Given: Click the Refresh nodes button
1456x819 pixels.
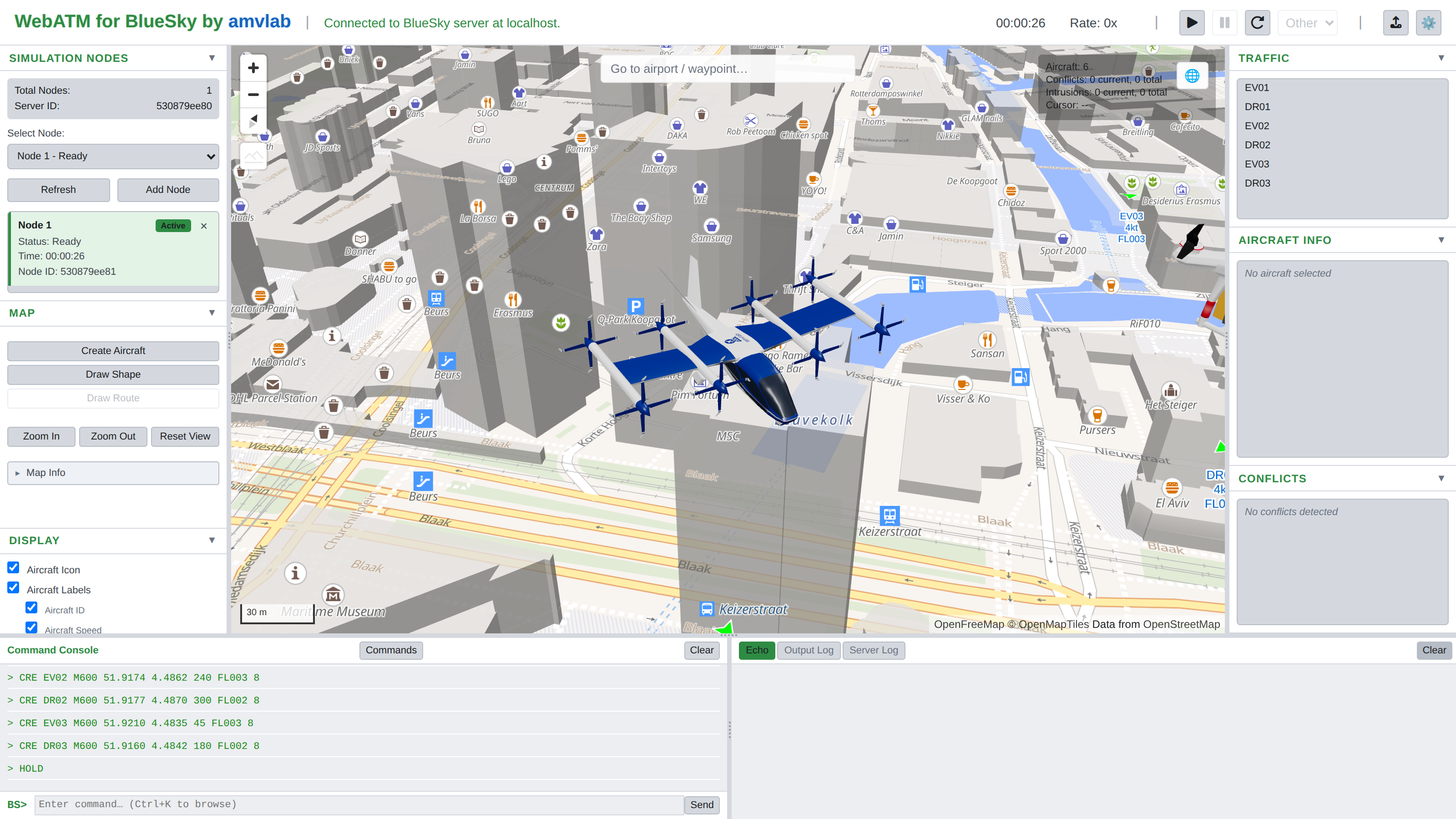Looking at the screenshot, I should pyautogui.click(x=58, y=190).
